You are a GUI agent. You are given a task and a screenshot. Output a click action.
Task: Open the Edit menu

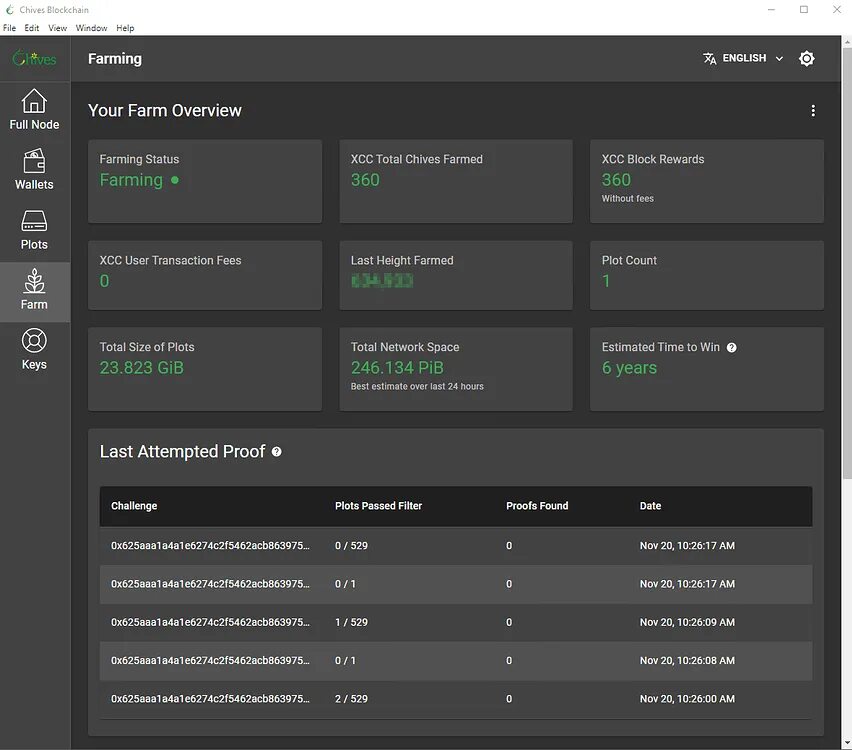(x=32, y=28)
